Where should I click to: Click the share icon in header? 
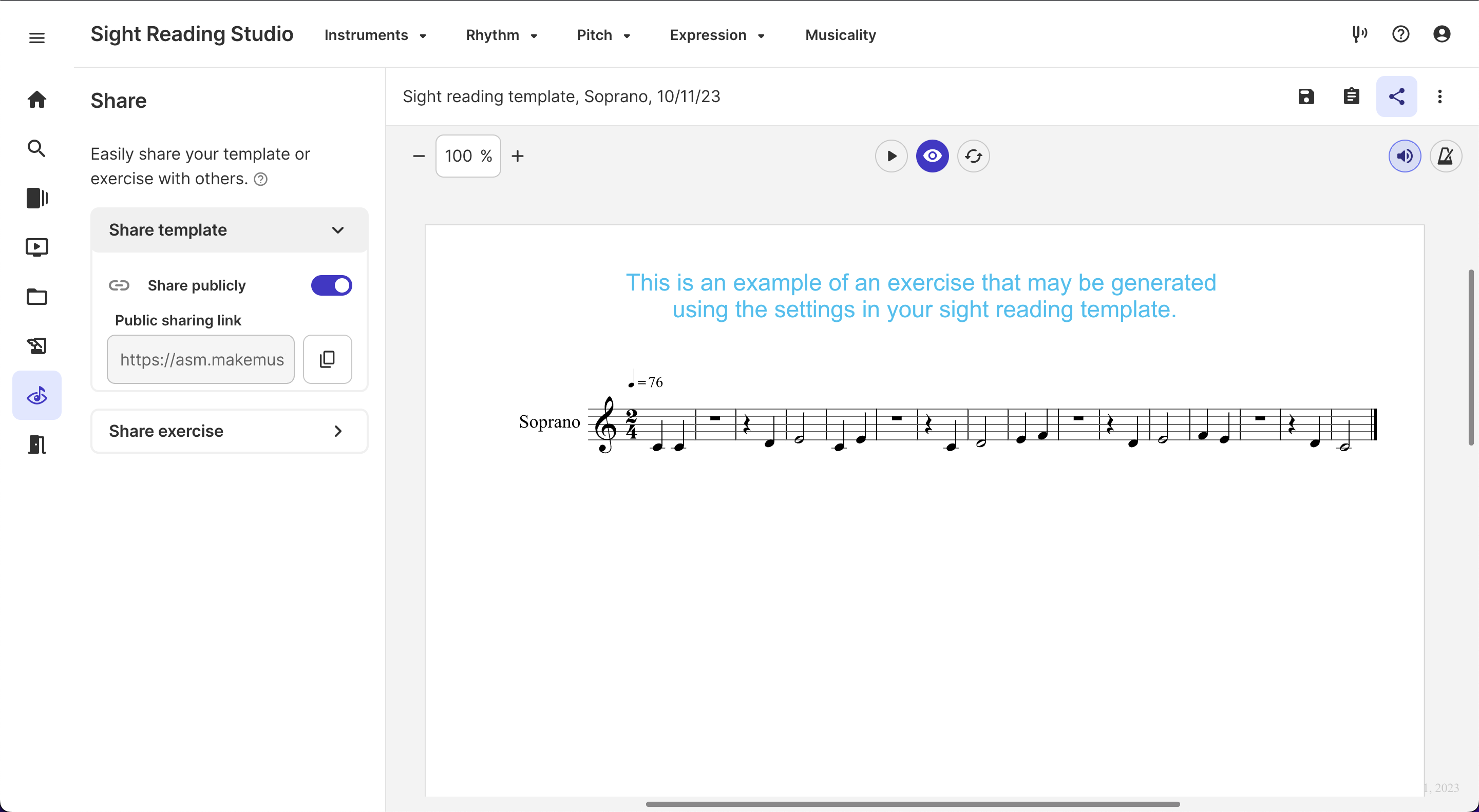(1396, 96)
